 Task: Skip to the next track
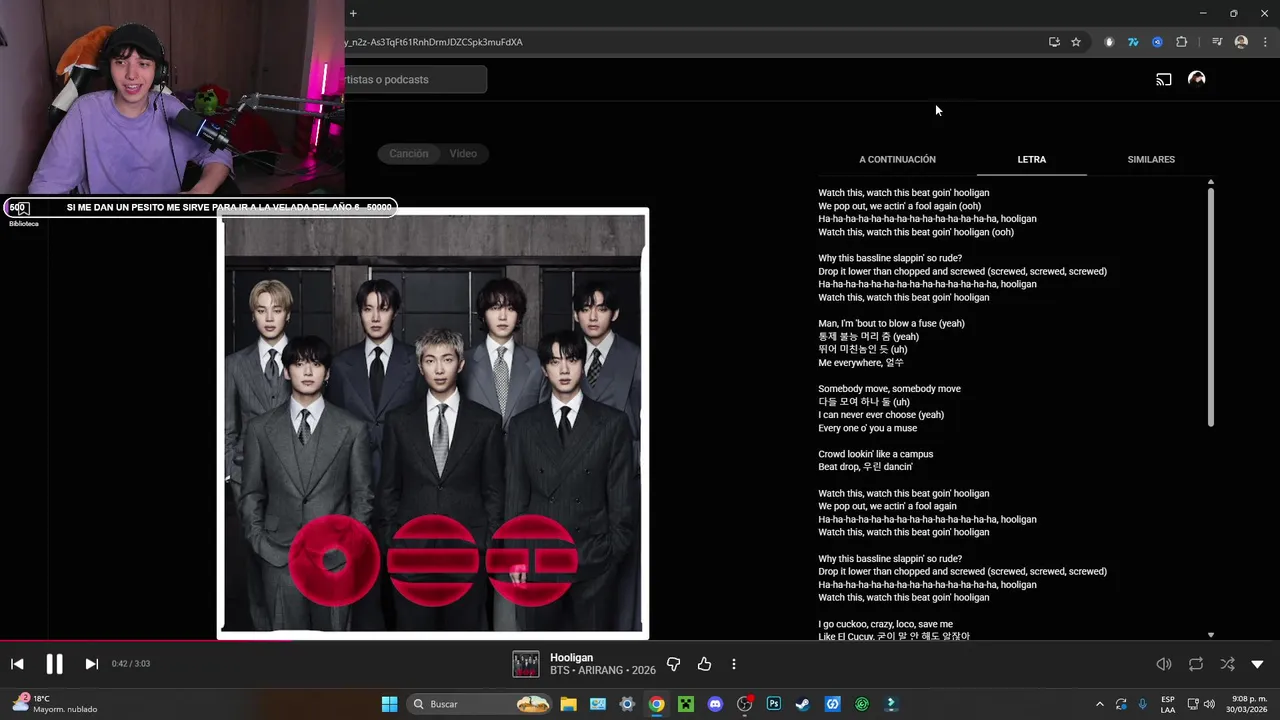[91, 664]
